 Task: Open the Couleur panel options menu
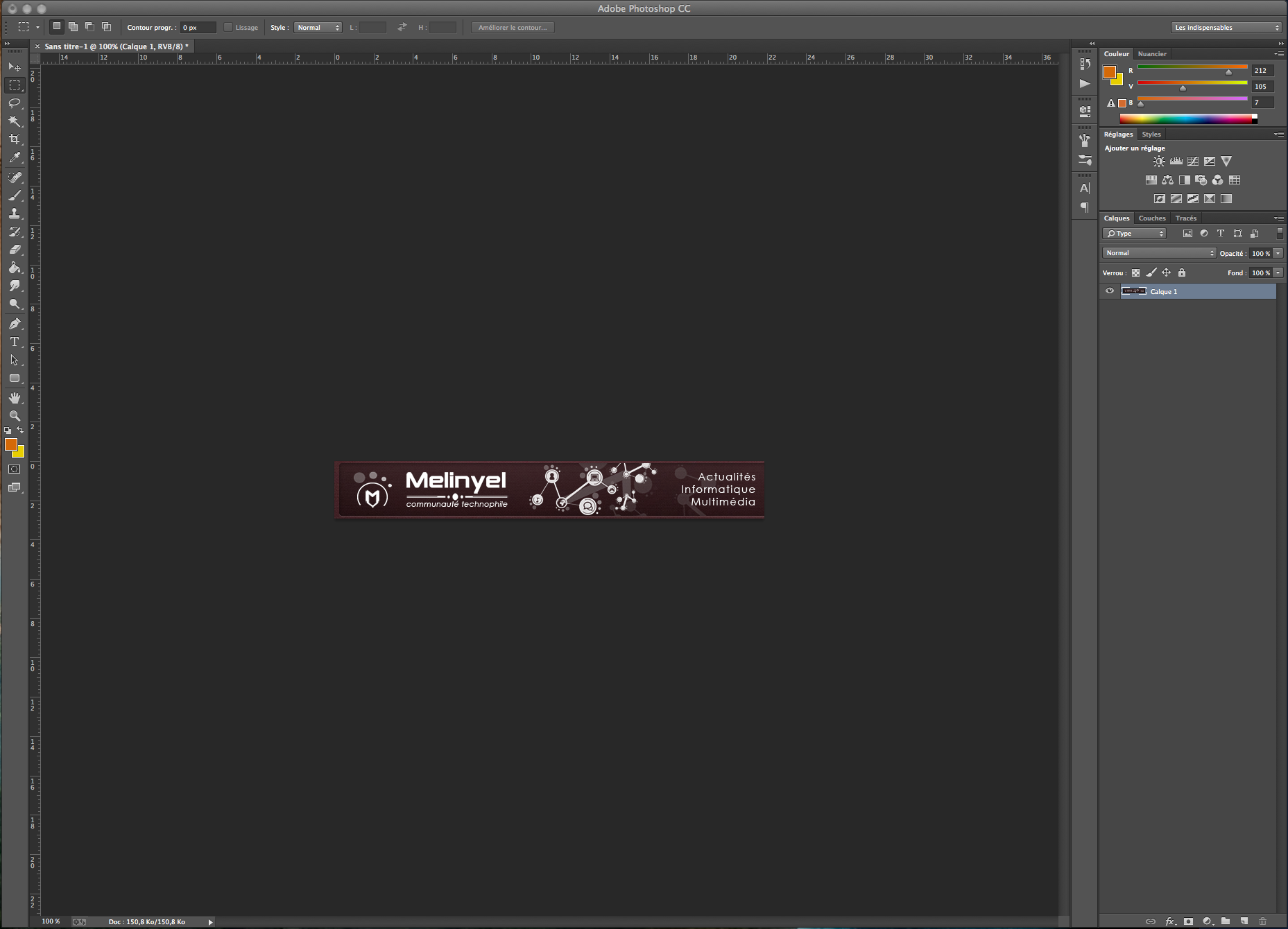1278,53
